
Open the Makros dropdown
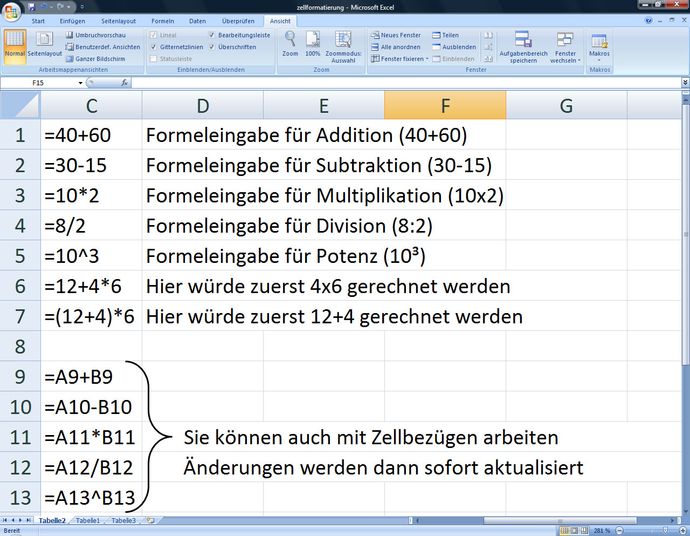(x=599, y=47)
